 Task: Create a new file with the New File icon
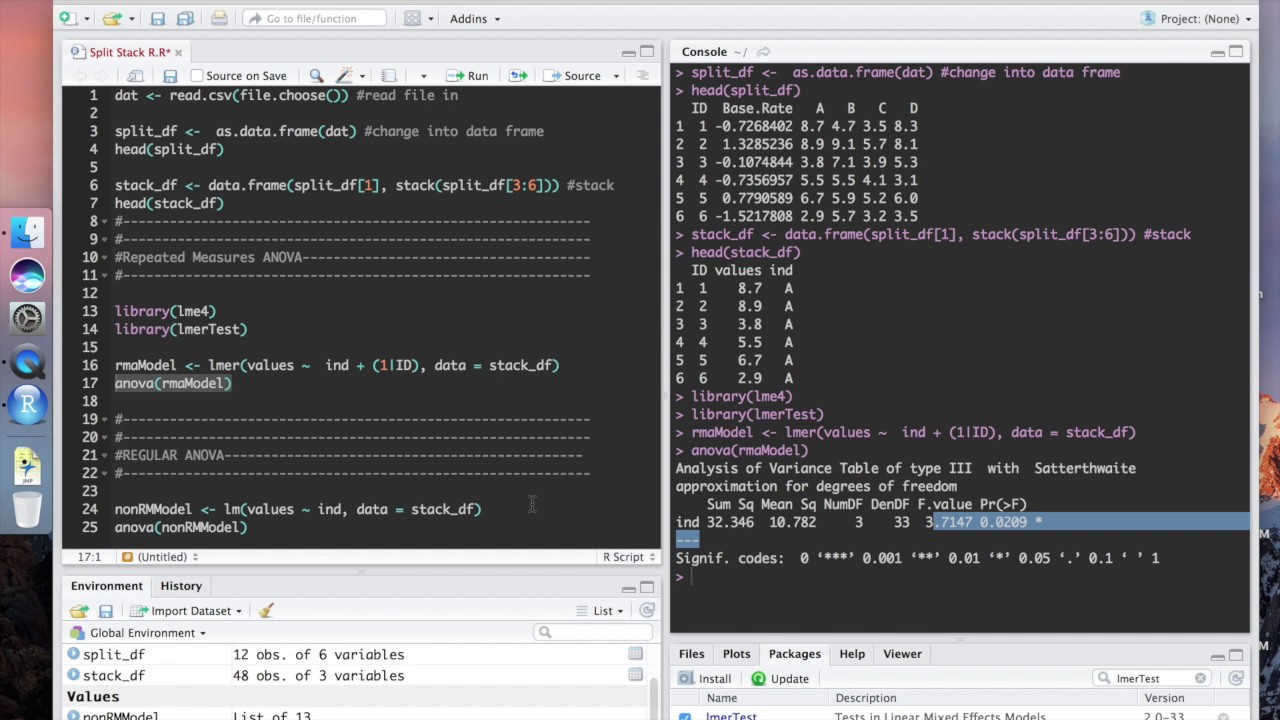[67, 18]
